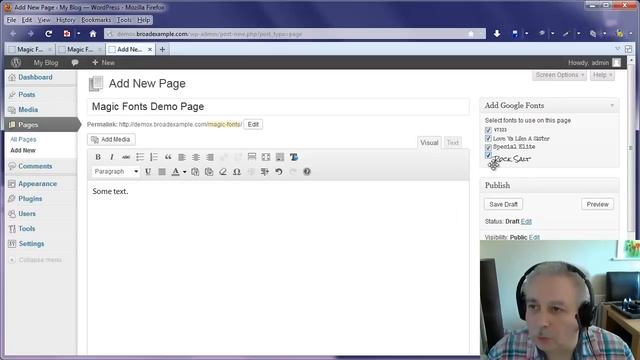Open the + New admin bar menu
The image size is (640, 360).
104,62
